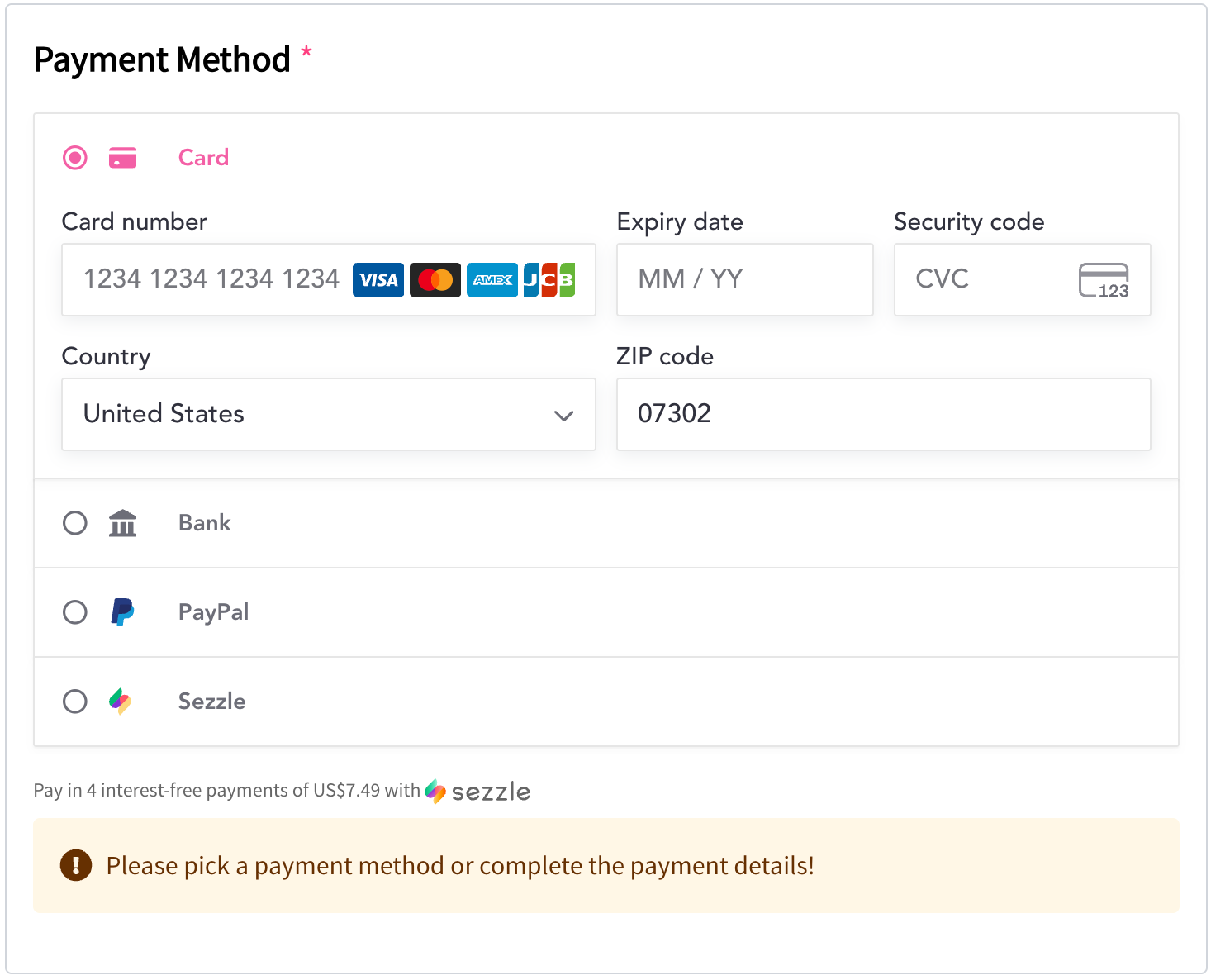The image size is (1211, 980).
Task: Focus the Card number field
Action: [211, 279]
